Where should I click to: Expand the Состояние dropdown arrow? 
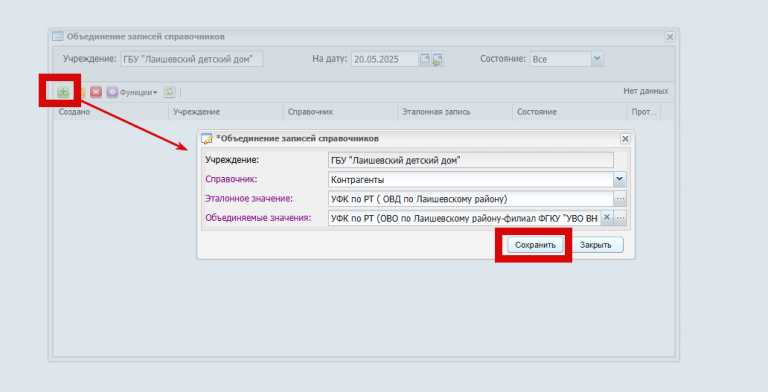597,59
